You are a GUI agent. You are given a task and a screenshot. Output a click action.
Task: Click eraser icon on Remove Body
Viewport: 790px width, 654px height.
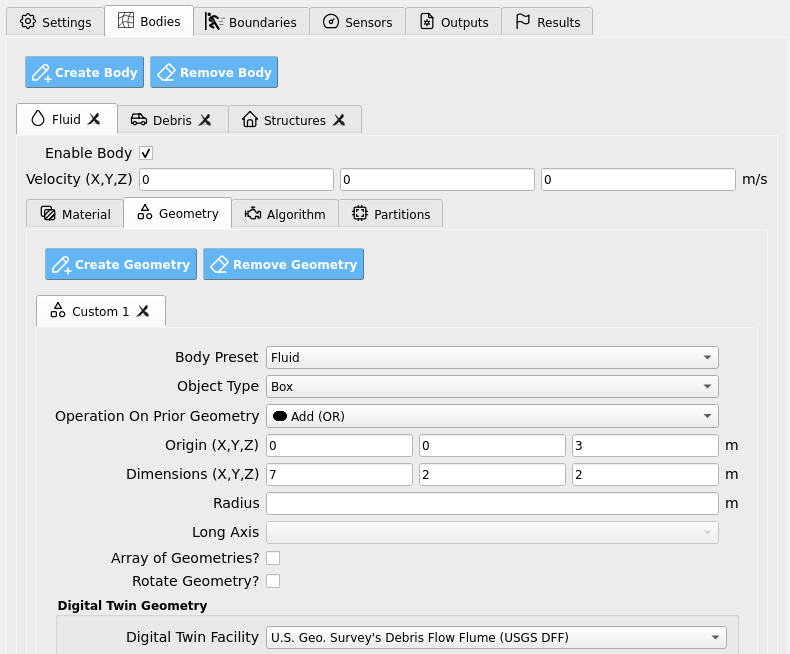(167, 73)
